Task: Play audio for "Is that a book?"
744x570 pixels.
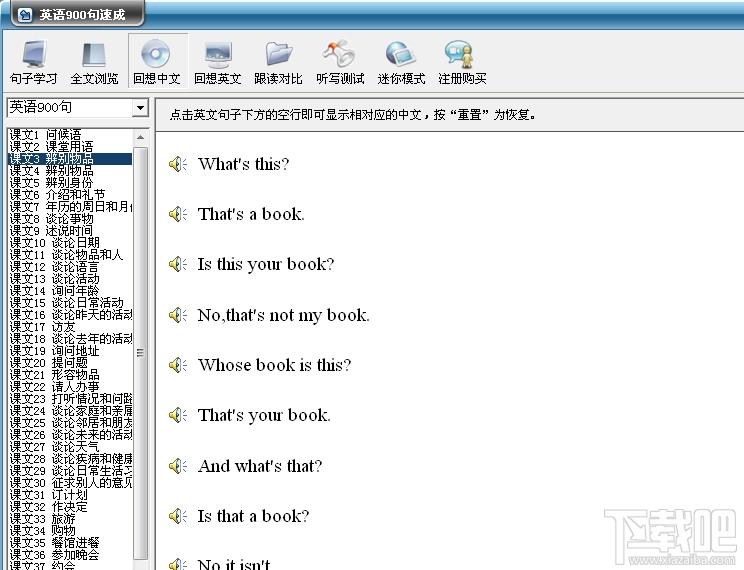Action: 178,516
